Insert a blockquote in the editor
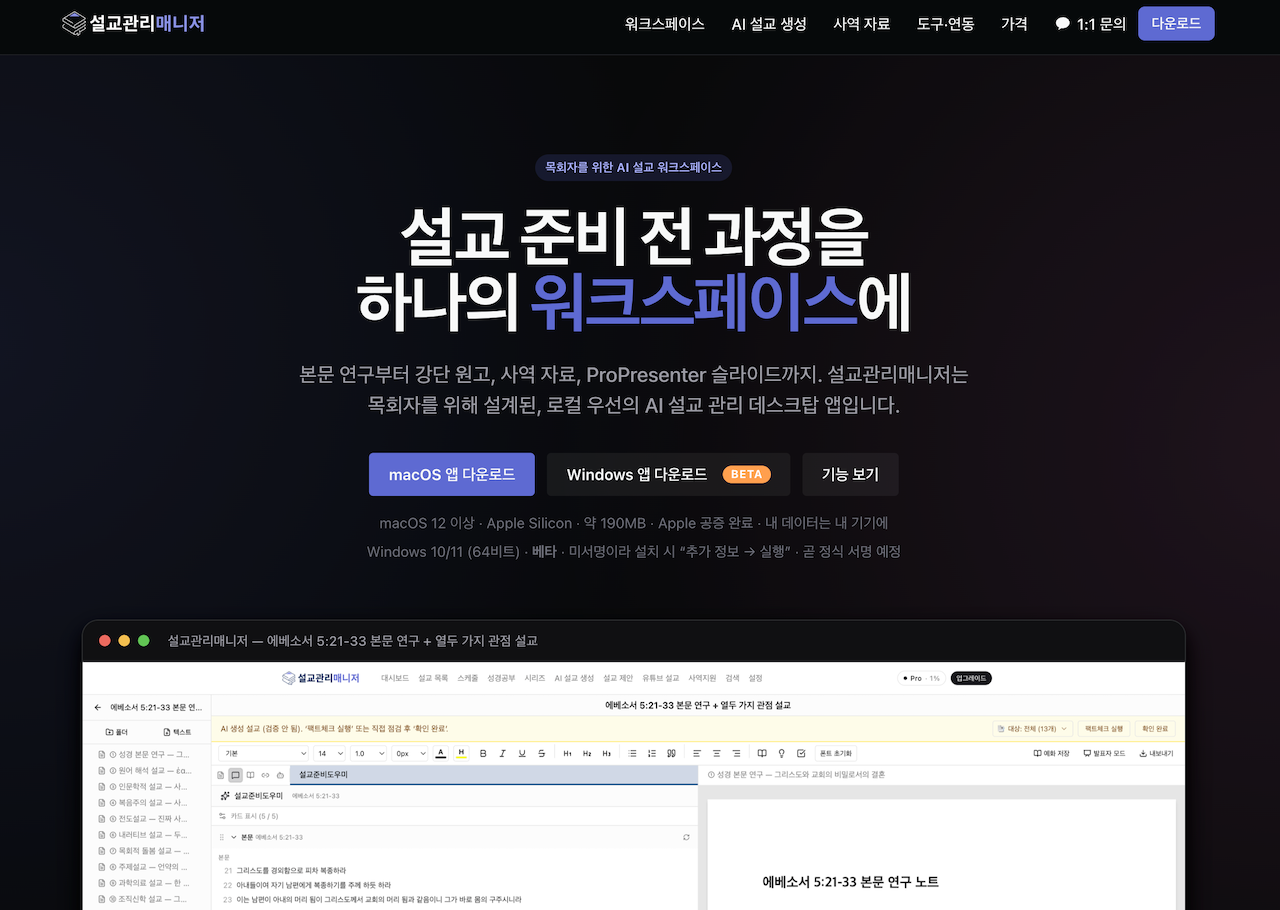1280x910 pixels. [671, 753]
